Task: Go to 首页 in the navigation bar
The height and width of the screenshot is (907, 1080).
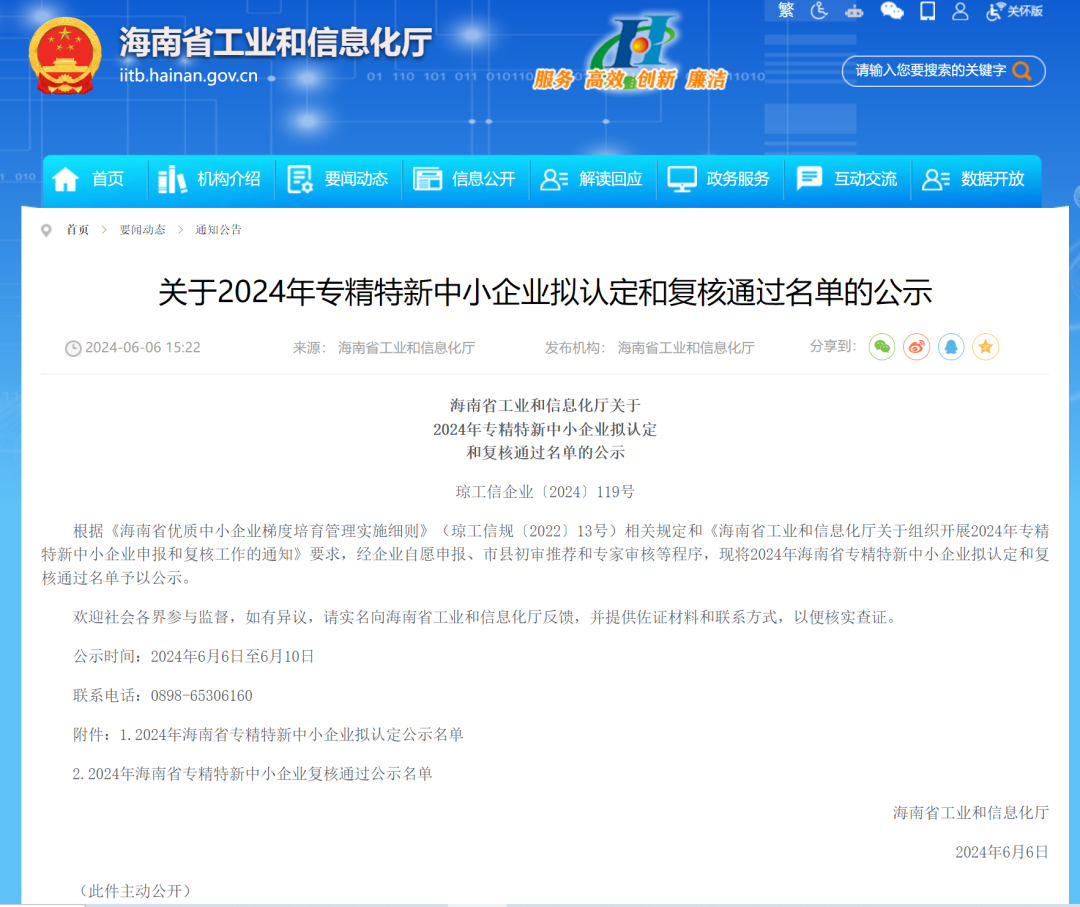Action: (89, 179)
